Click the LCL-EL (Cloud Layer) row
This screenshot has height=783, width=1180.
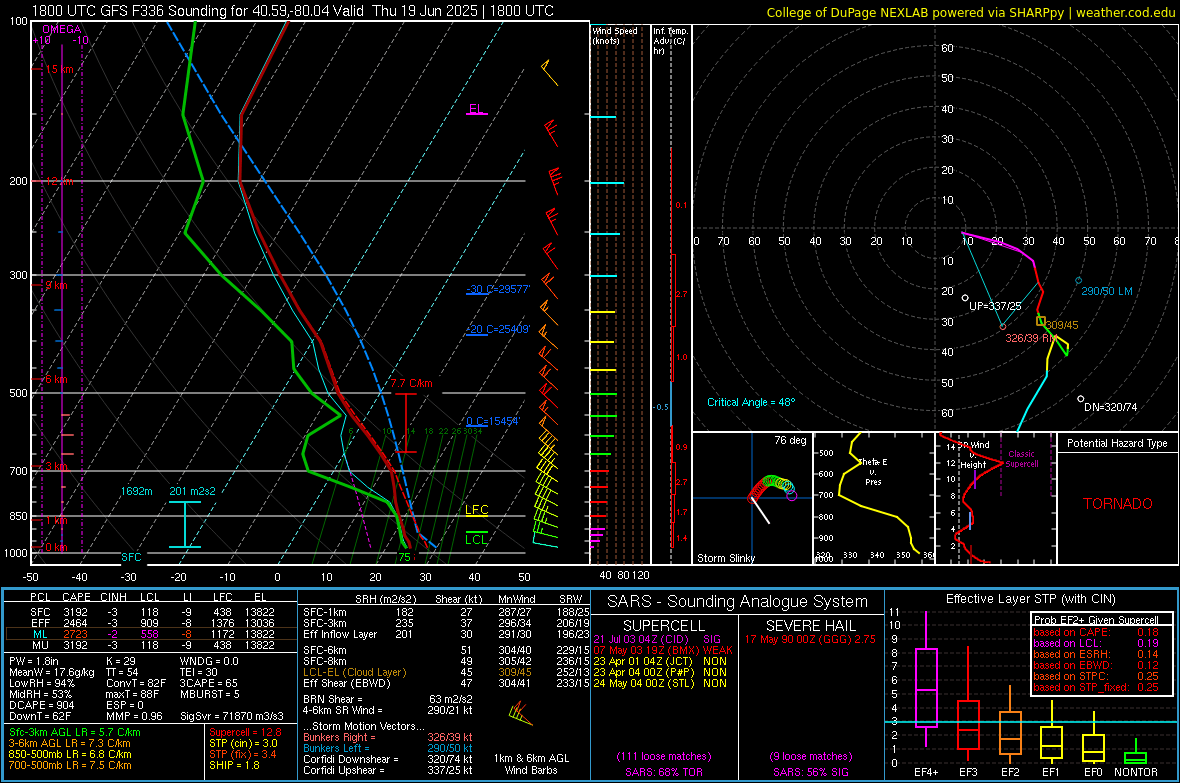coord(447,672)
